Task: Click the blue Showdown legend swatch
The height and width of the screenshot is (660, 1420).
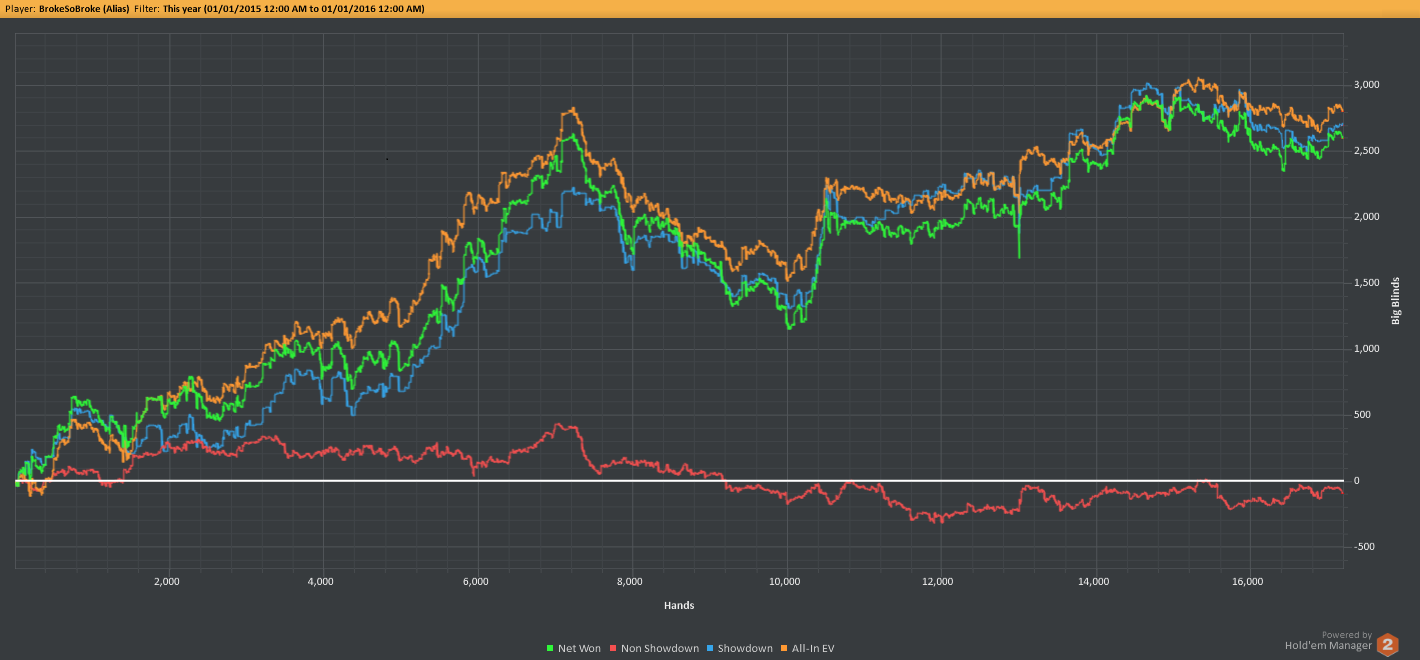Action: point(710,649)
